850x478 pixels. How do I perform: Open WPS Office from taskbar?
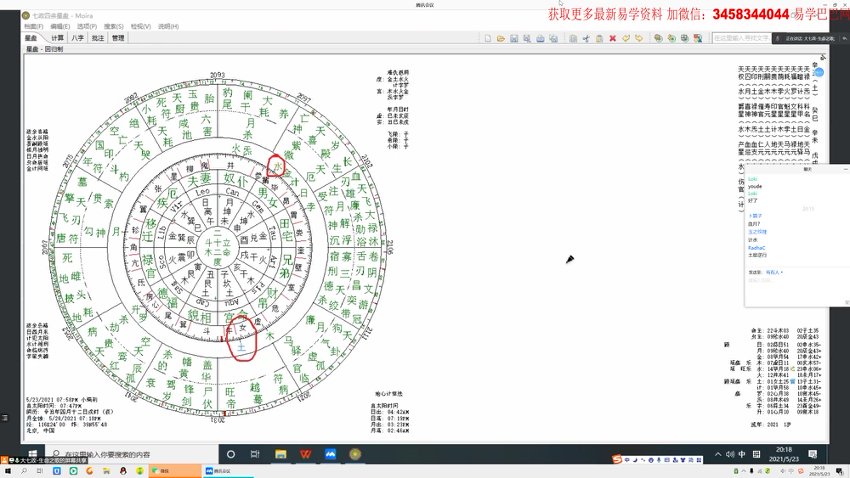(x=305, y=454)
